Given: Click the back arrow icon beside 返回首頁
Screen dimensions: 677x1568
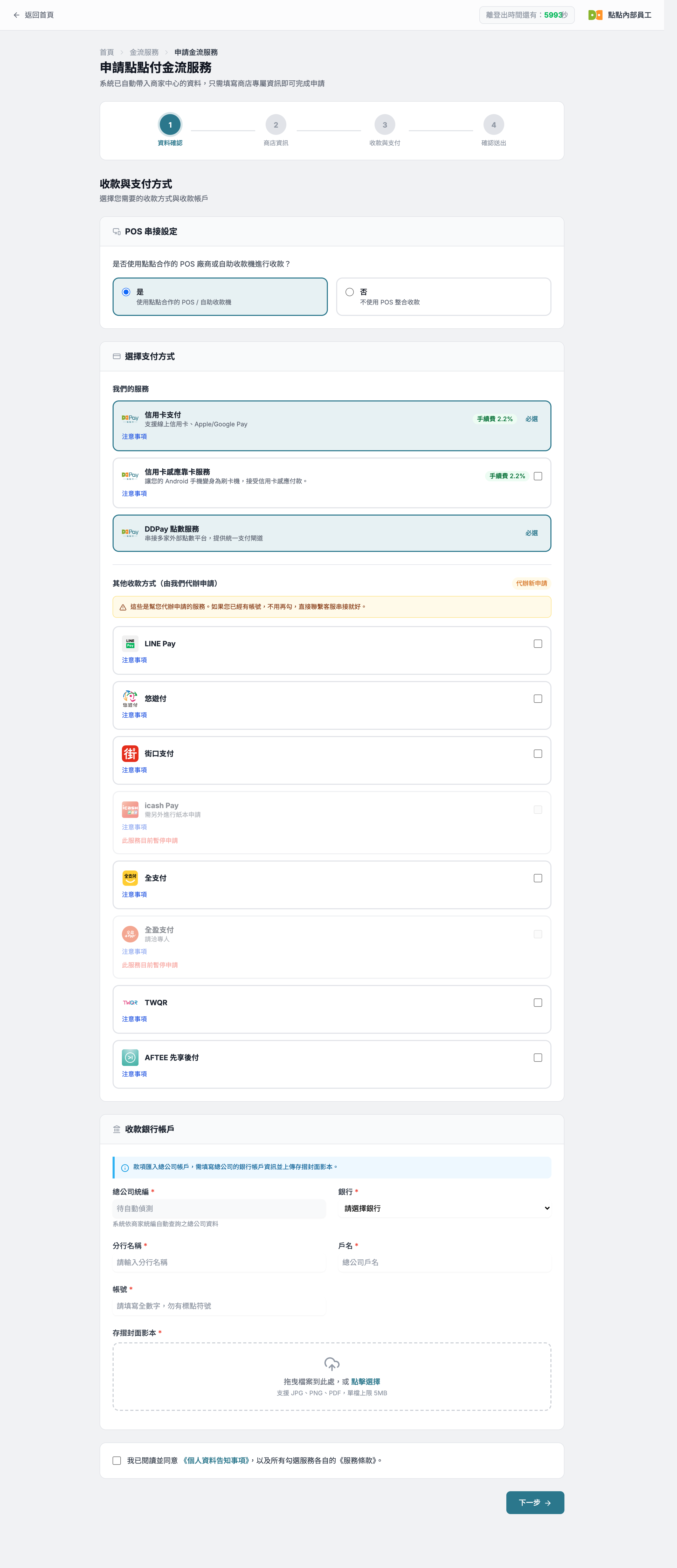Looking at the screenshot, I should 16,15.
